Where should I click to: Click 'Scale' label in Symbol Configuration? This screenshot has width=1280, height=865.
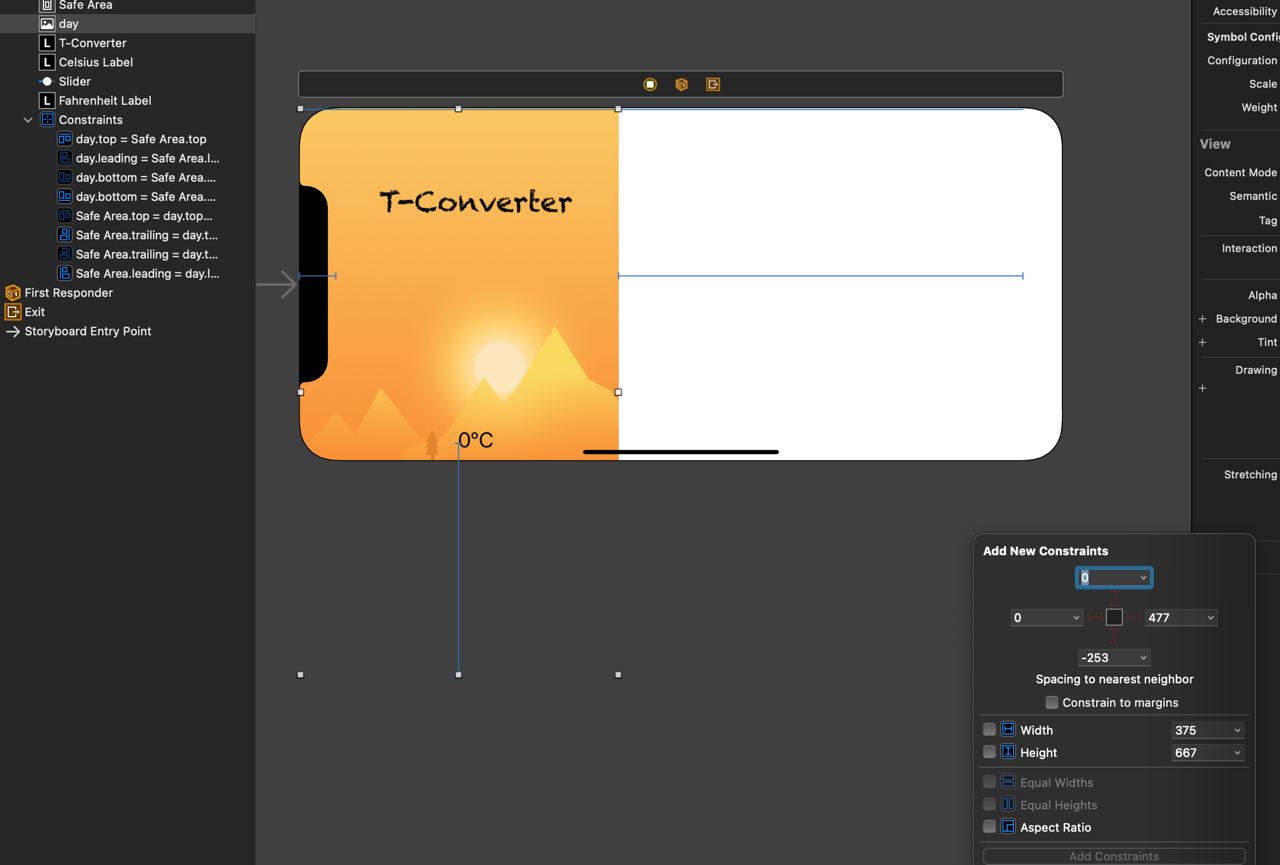(x=1262, y=84)
